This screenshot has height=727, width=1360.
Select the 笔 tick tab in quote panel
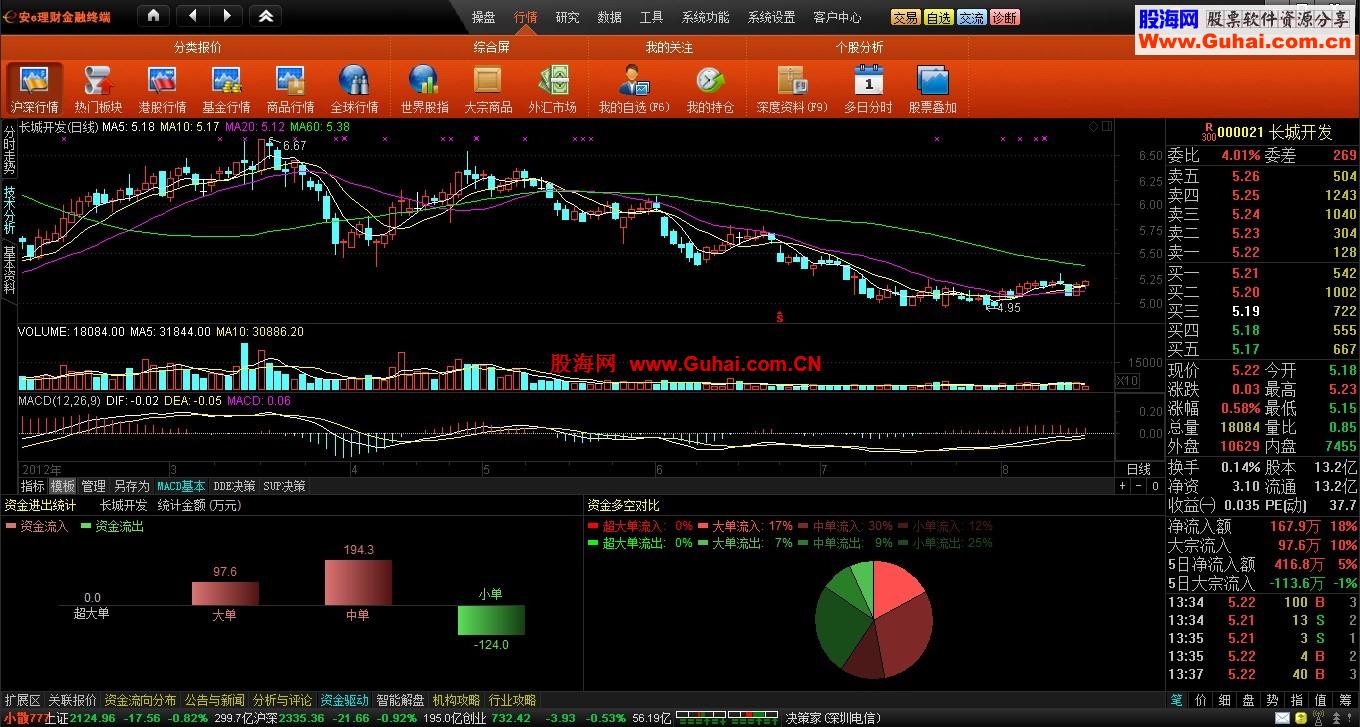[1177, 701]
